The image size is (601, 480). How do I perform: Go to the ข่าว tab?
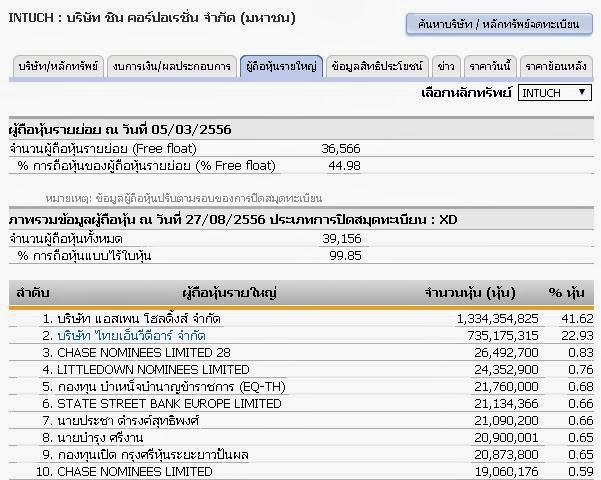(446, 67)
